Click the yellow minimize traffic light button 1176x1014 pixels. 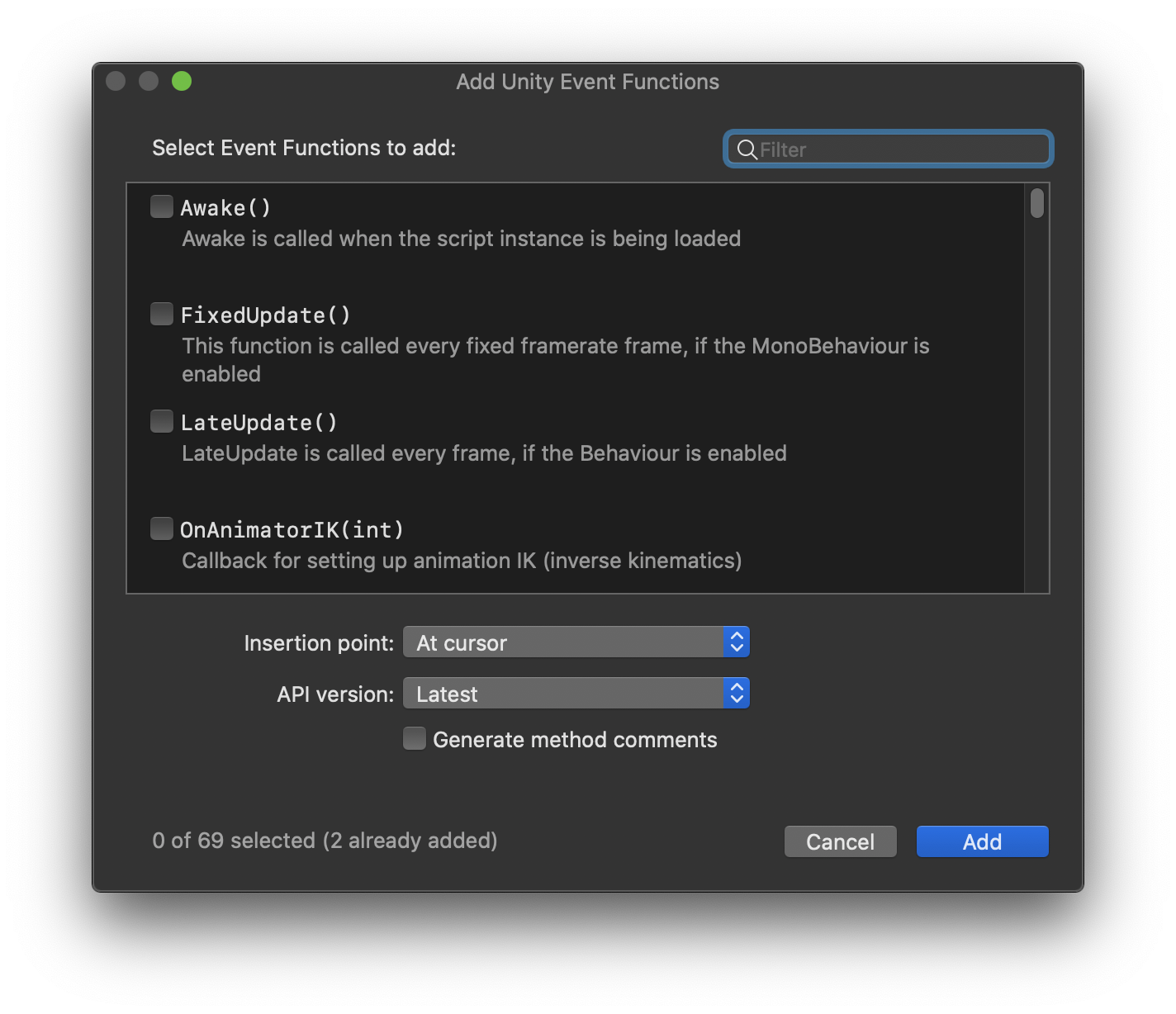pyautogui.click(x=149, y=81)
